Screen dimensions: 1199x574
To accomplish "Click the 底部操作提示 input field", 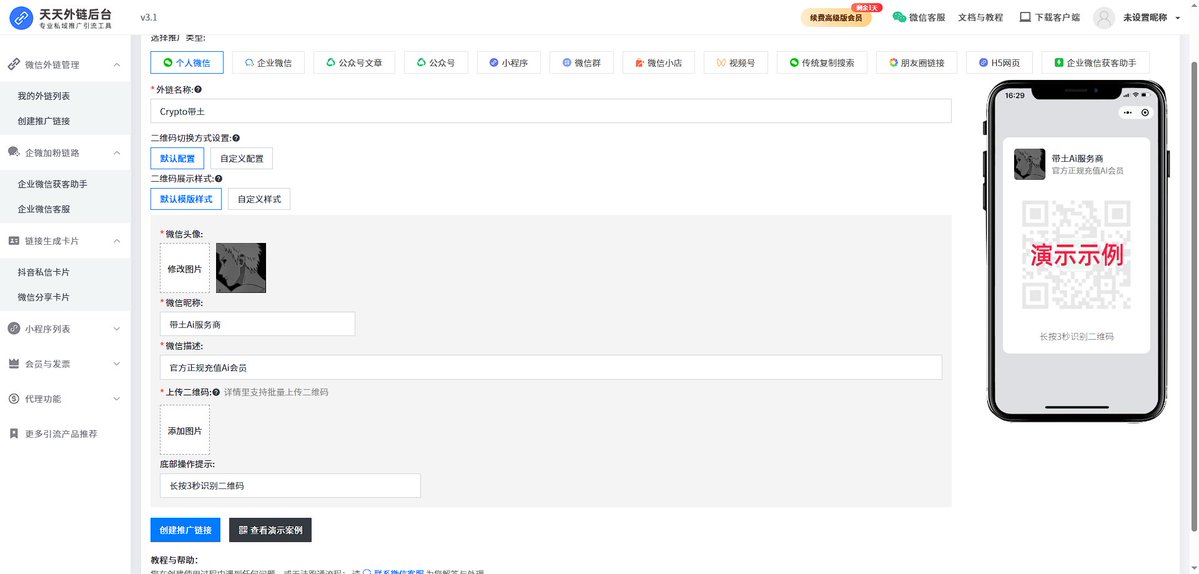I will point(291,485).
